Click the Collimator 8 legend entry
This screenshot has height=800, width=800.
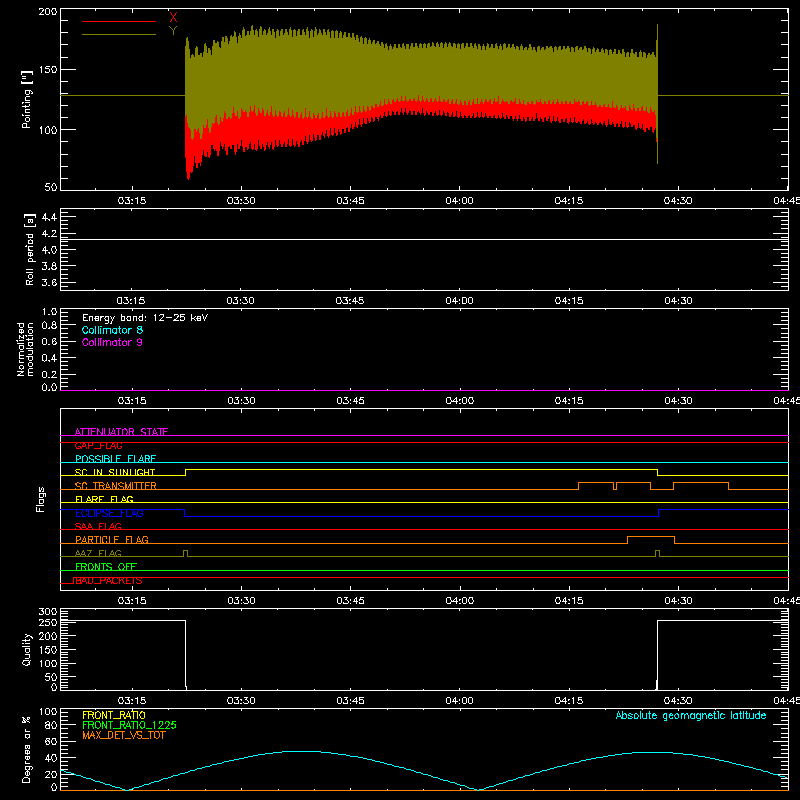(x=112, y=330)
